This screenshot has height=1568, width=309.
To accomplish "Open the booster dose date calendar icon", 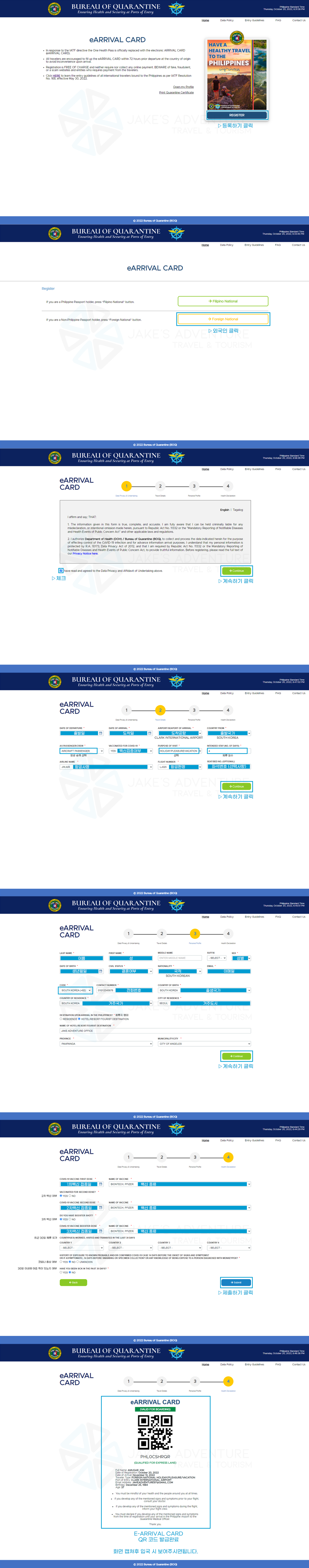I will 101,1231.
